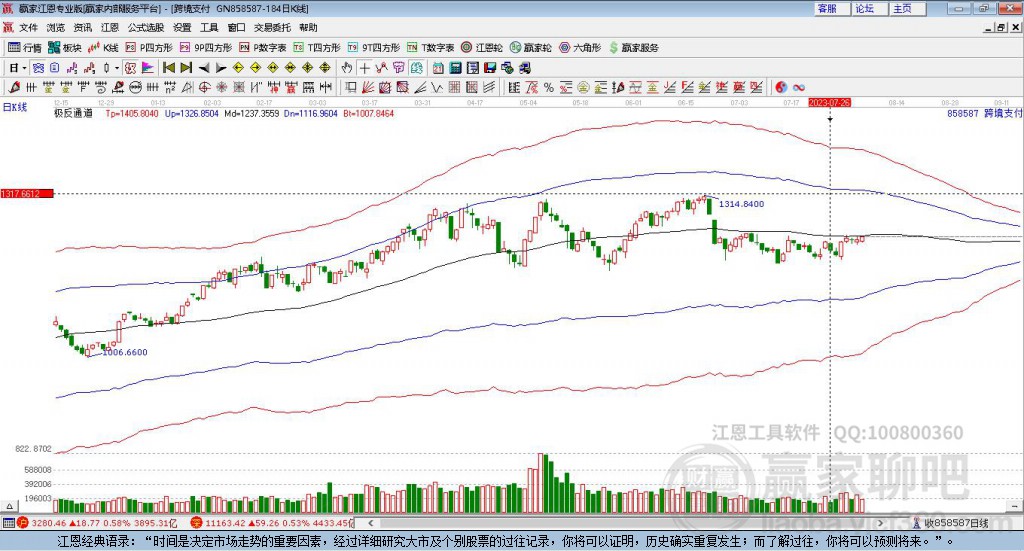Click the 客服 customer service button
This screenshot has height=551, width=1024.
click(x=827, y=8)
